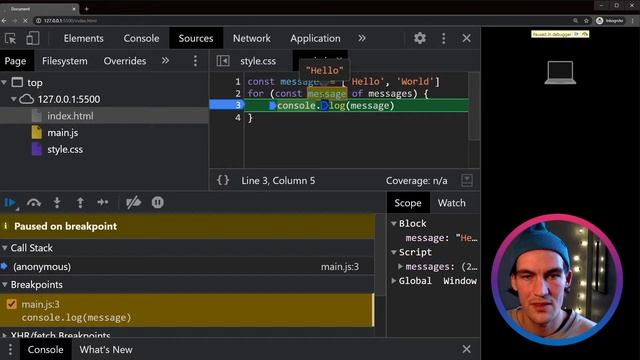Step into next function call
This screenshot has width=640, height=360.
(57, 202)
